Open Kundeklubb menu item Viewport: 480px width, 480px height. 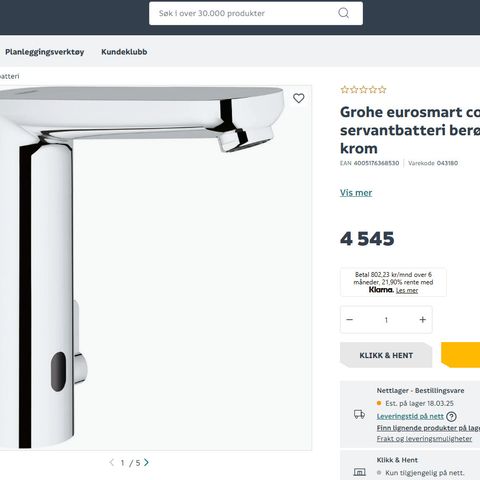[x=124, y=52]
